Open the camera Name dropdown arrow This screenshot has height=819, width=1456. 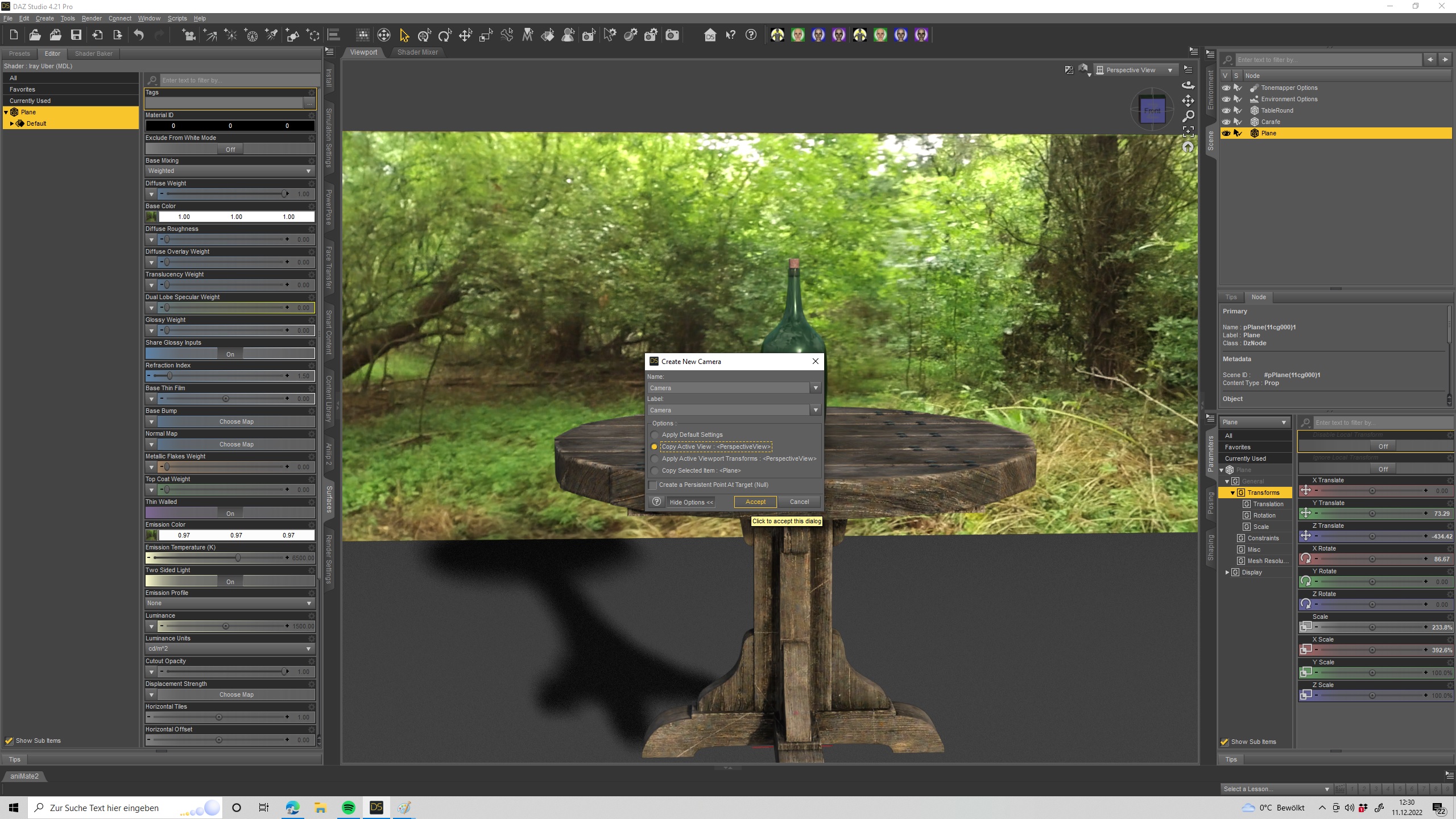(x=815, y=388)
